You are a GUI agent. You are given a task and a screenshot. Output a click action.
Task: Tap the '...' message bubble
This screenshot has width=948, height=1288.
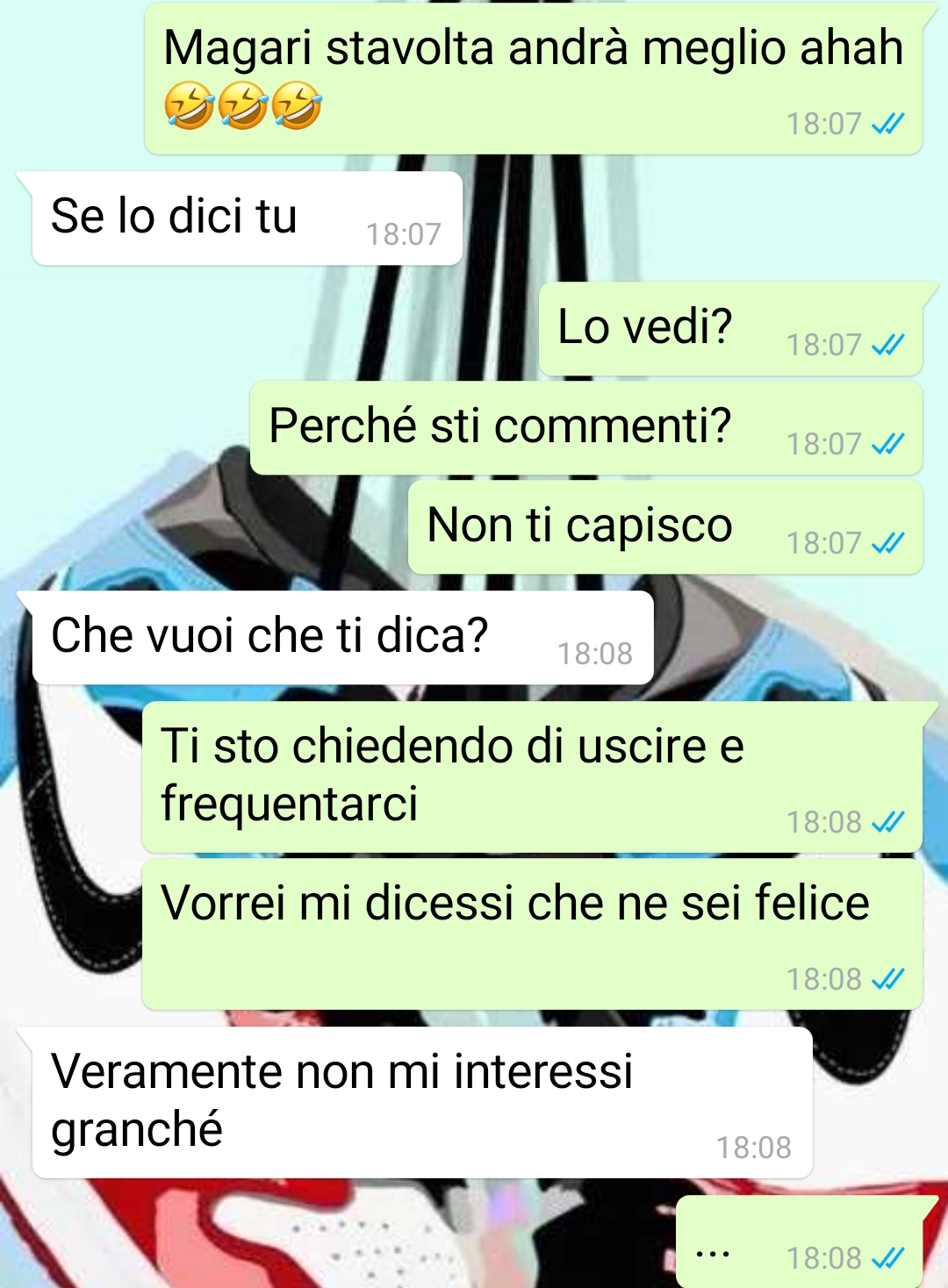pyautogui.click(x=799, y=1241)
